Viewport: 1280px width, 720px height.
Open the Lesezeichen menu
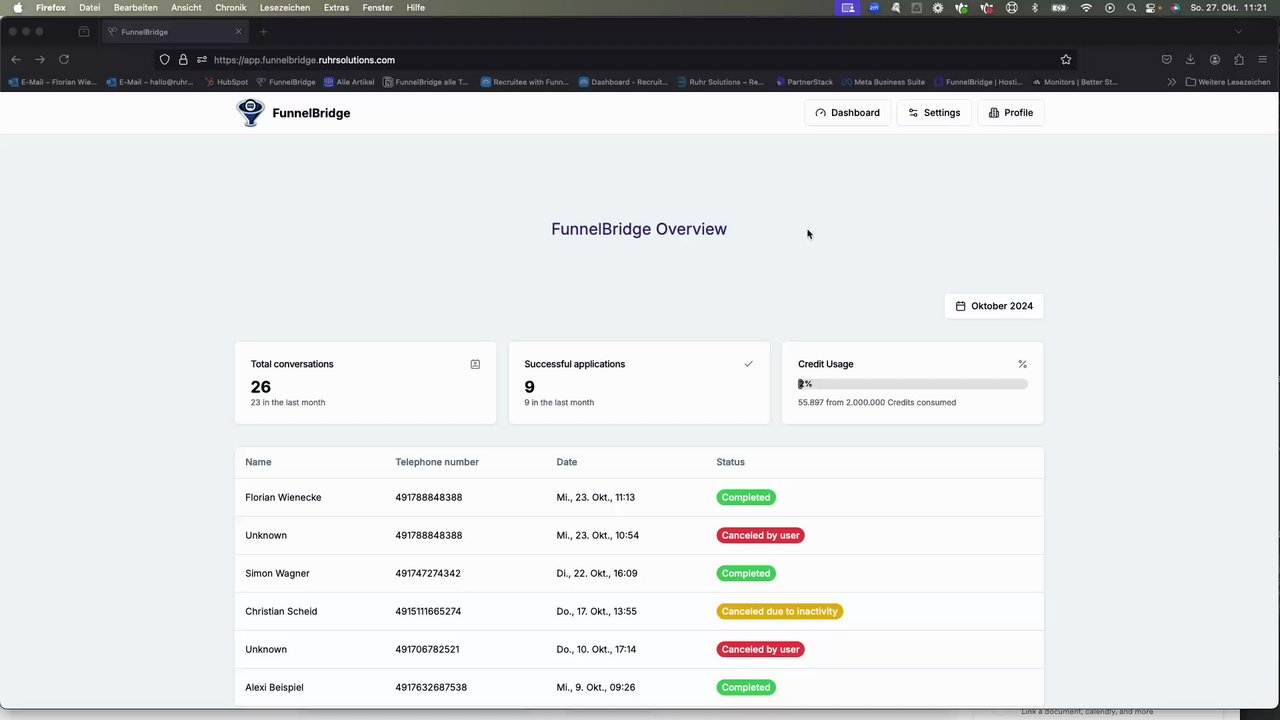tap(285, 8)
